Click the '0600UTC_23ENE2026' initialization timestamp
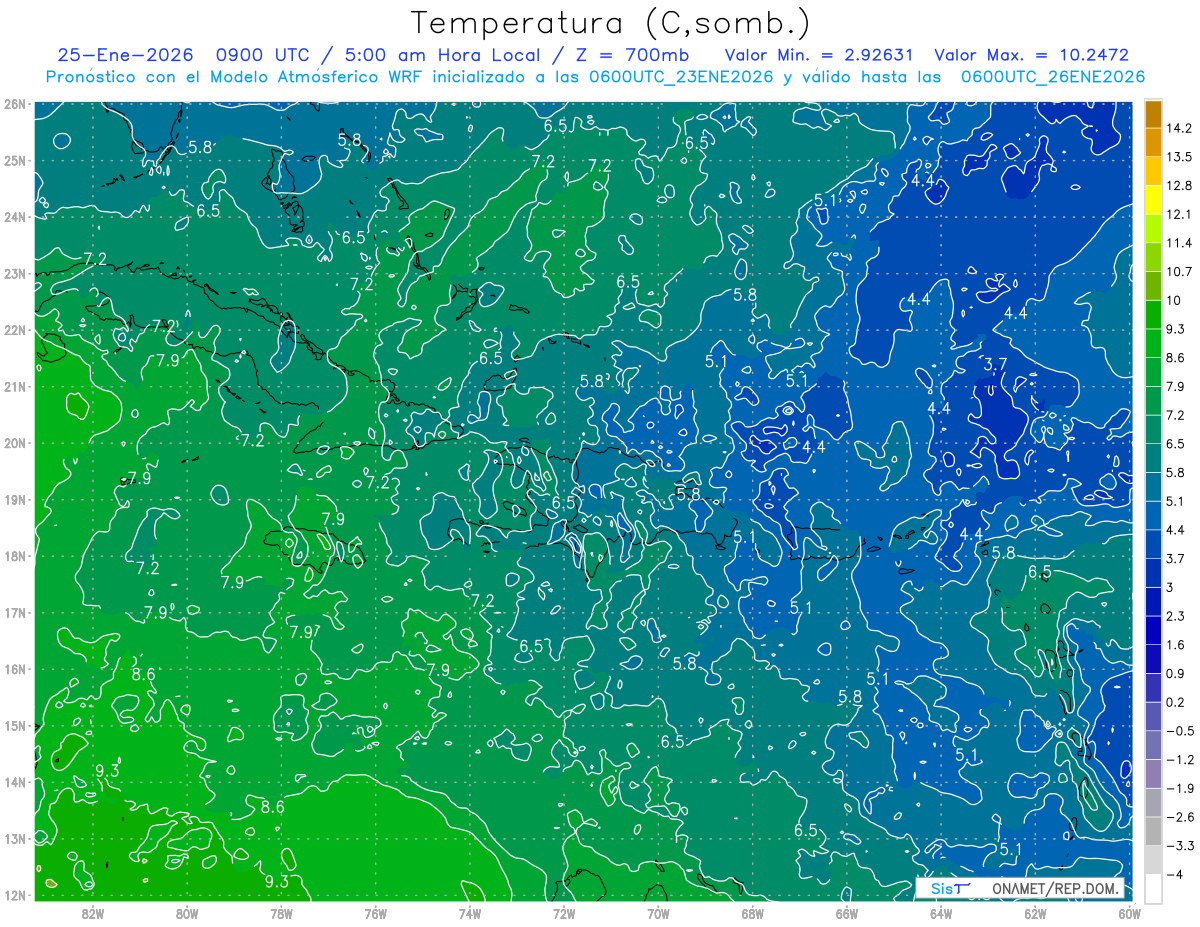Screen dimensions: 1200x927 [680, 77]
